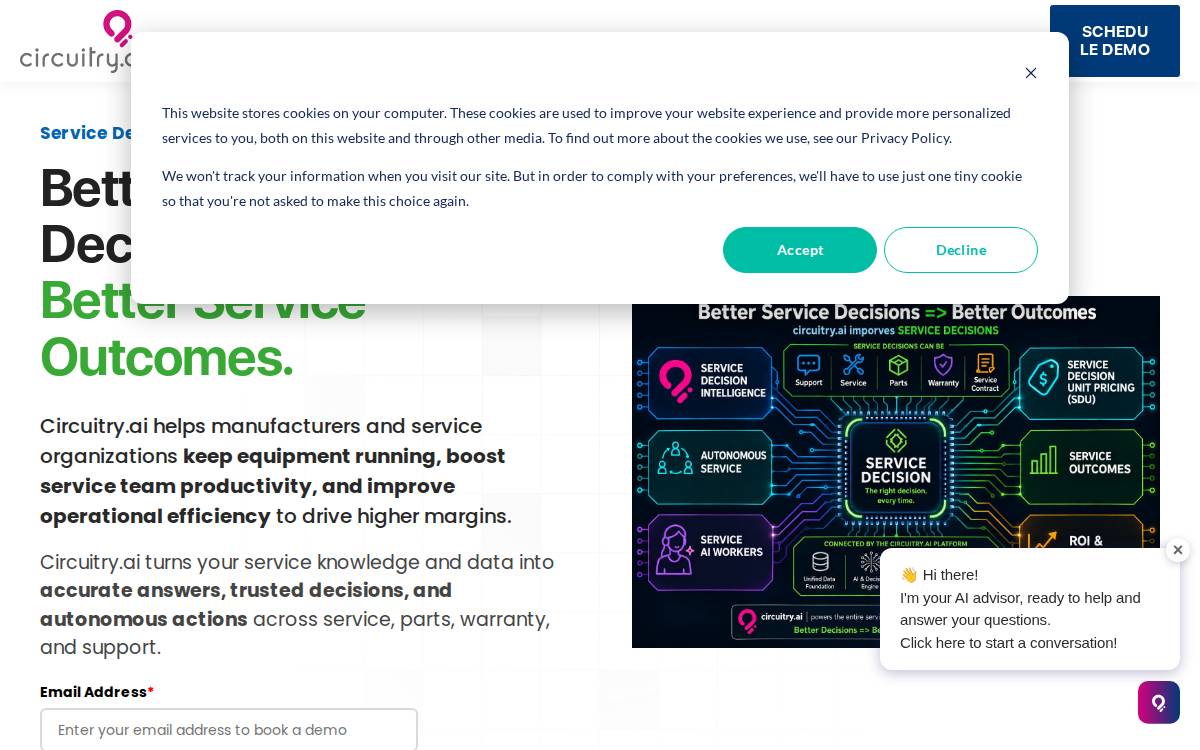
Task: Click the Service Decision Unit Pricing tile
Action: (1082, 382)
